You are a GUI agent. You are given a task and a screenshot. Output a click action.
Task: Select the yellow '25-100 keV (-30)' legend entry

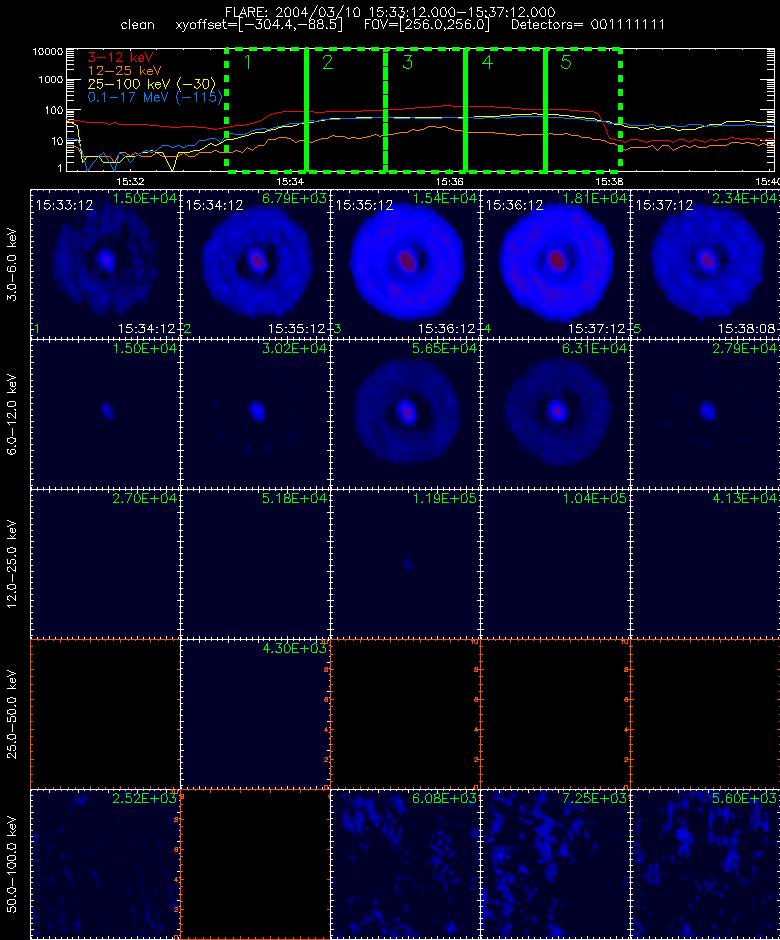[x=152, y=84]
